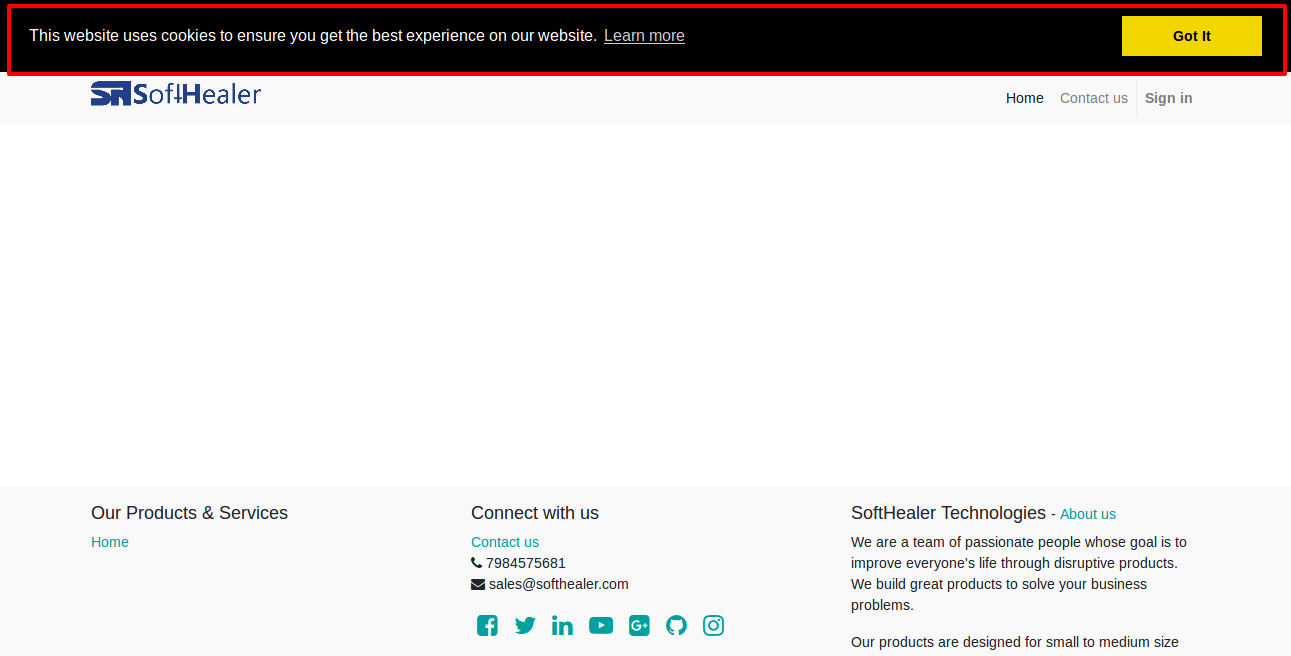Click the SoftHealer logo

(x=176, y=94)
